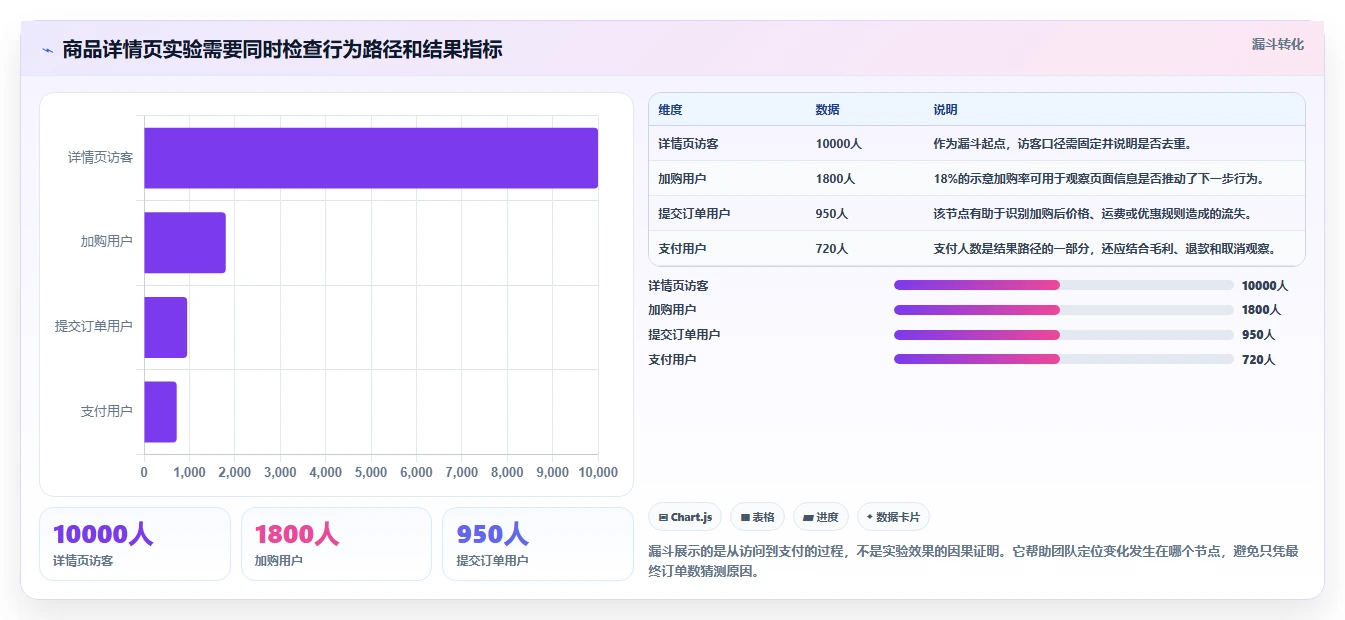Click the 10000人 value beside the progress bar
This screenshot has height=620, width=1345.
pyautogui.click(x=1265, y=286)
